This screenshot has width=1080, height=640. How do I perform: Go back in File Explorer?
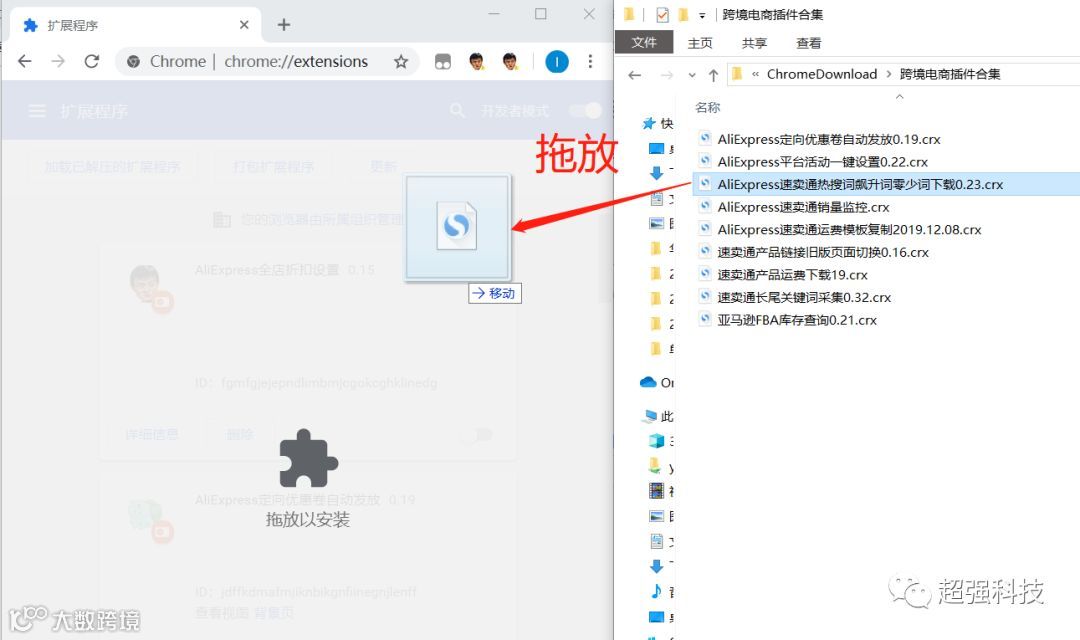[634, 75]
